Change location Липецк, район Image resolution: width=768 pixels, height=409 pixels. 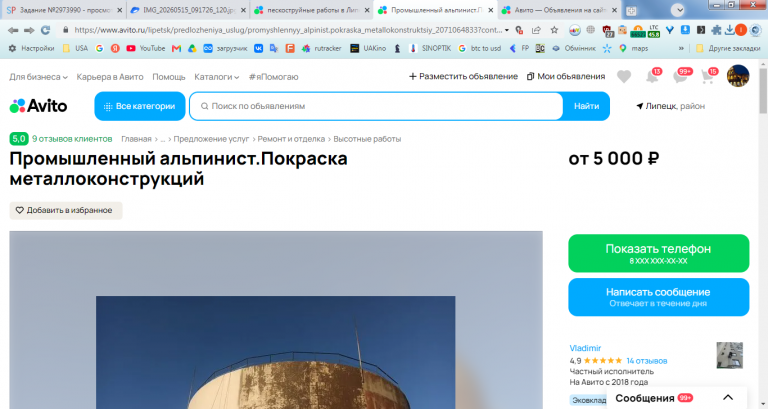(x=670, y=106)
